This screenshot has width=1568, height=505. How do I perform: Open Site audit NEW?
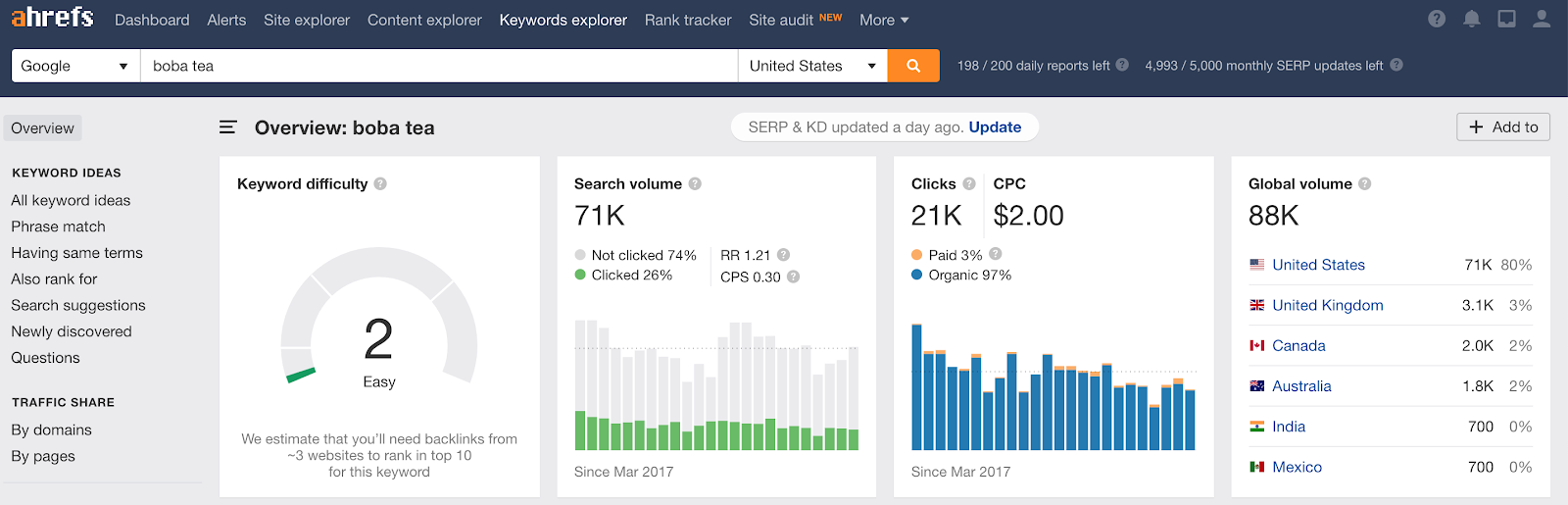pyautogui.click(x=796, y=20)
